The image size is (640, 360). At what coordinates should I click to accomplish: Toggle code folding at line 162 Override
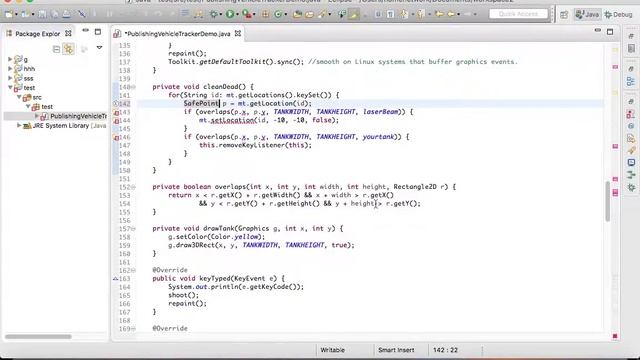(x=133, y=270)
